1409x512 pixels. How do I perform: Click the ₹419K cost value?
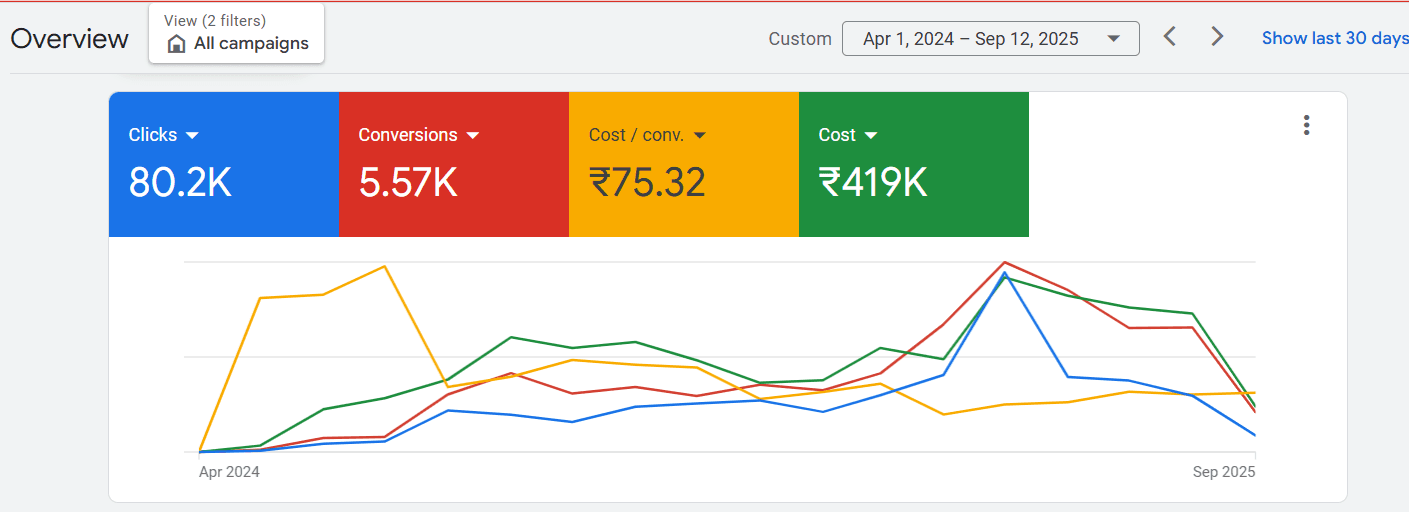click(873, 182)
